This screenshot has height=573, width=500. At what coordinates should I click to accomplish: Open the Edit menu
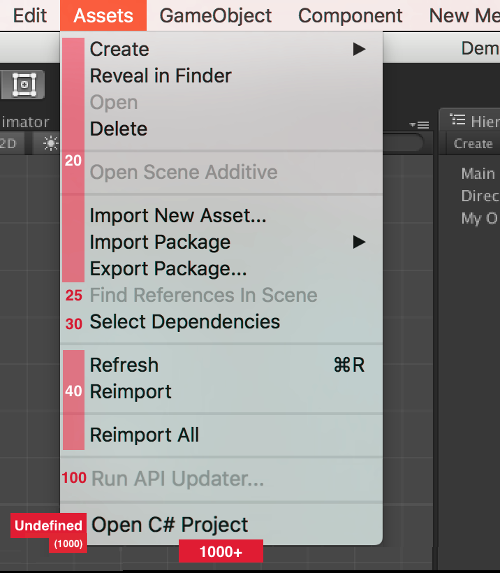click(30, 16)
